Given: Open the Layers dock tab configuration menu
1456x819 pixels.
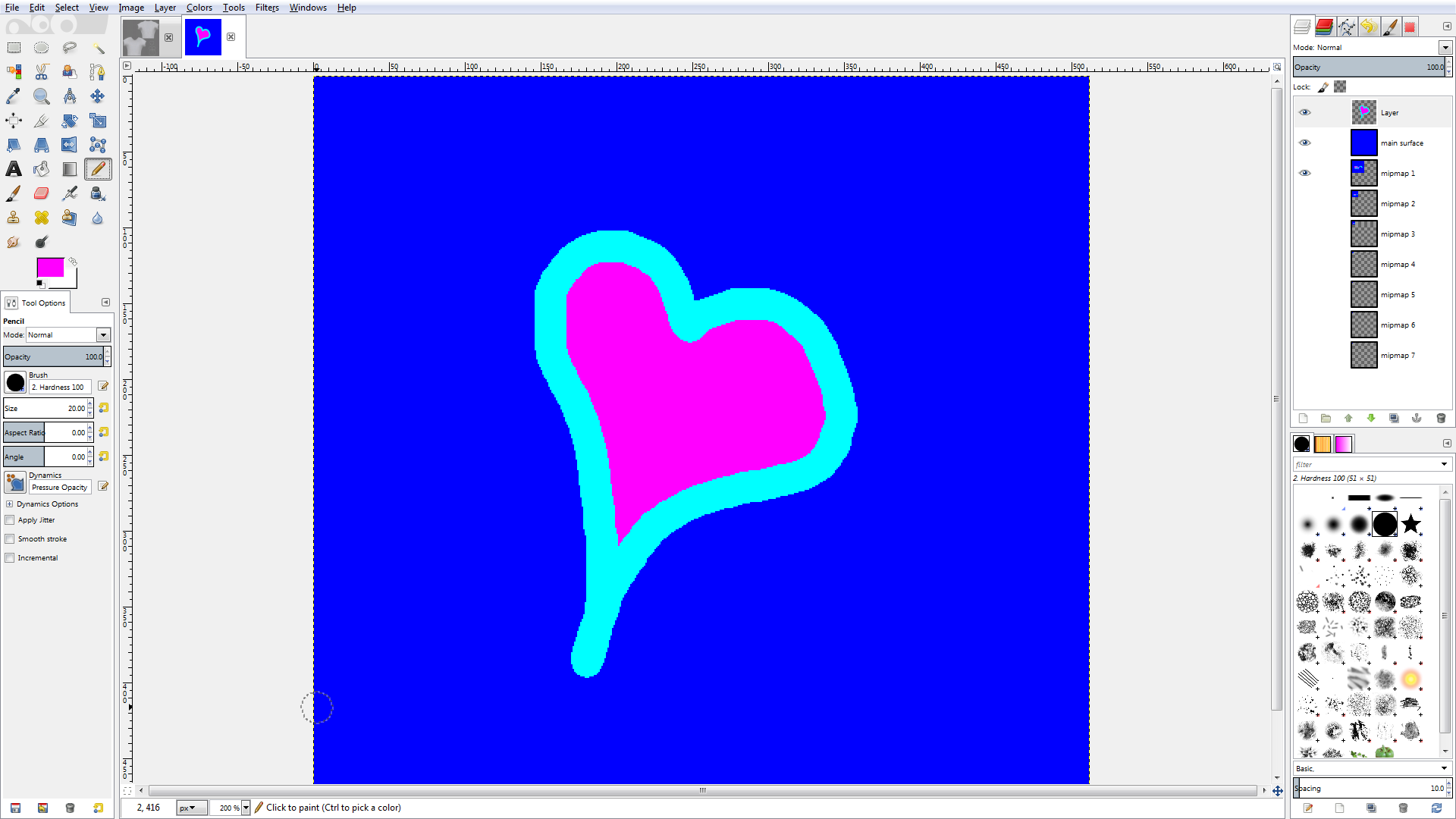Looking at the screenshot, I should [x=1447, y=27].
